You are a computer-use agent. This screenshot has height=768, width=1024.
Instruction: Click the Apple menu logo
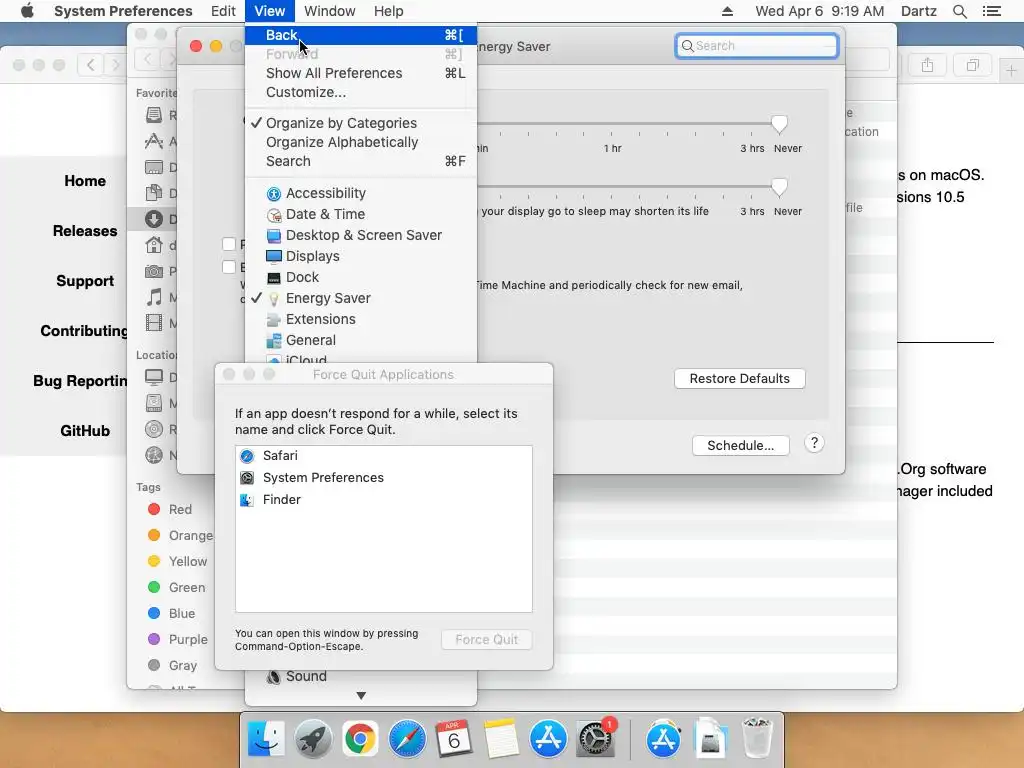point(27,11)
